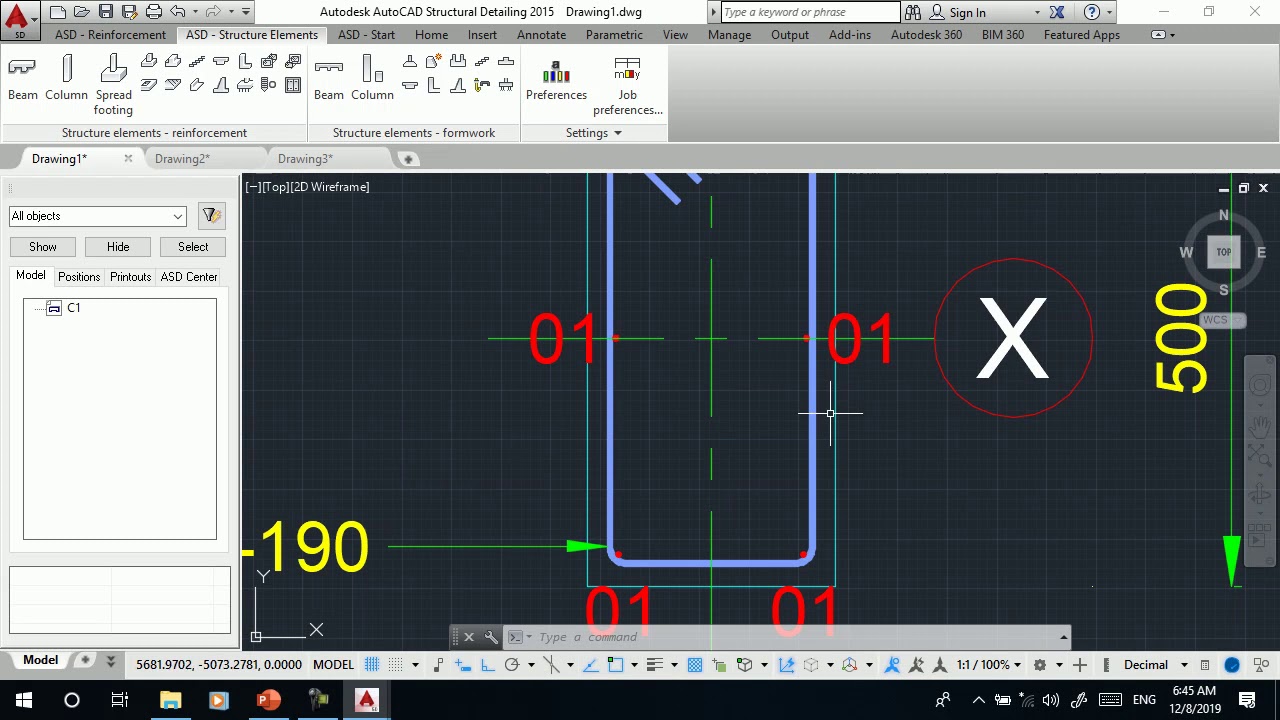Toggle lineweight display
The height and width of the screenshot is (720, 1280).
coord(655,665)
